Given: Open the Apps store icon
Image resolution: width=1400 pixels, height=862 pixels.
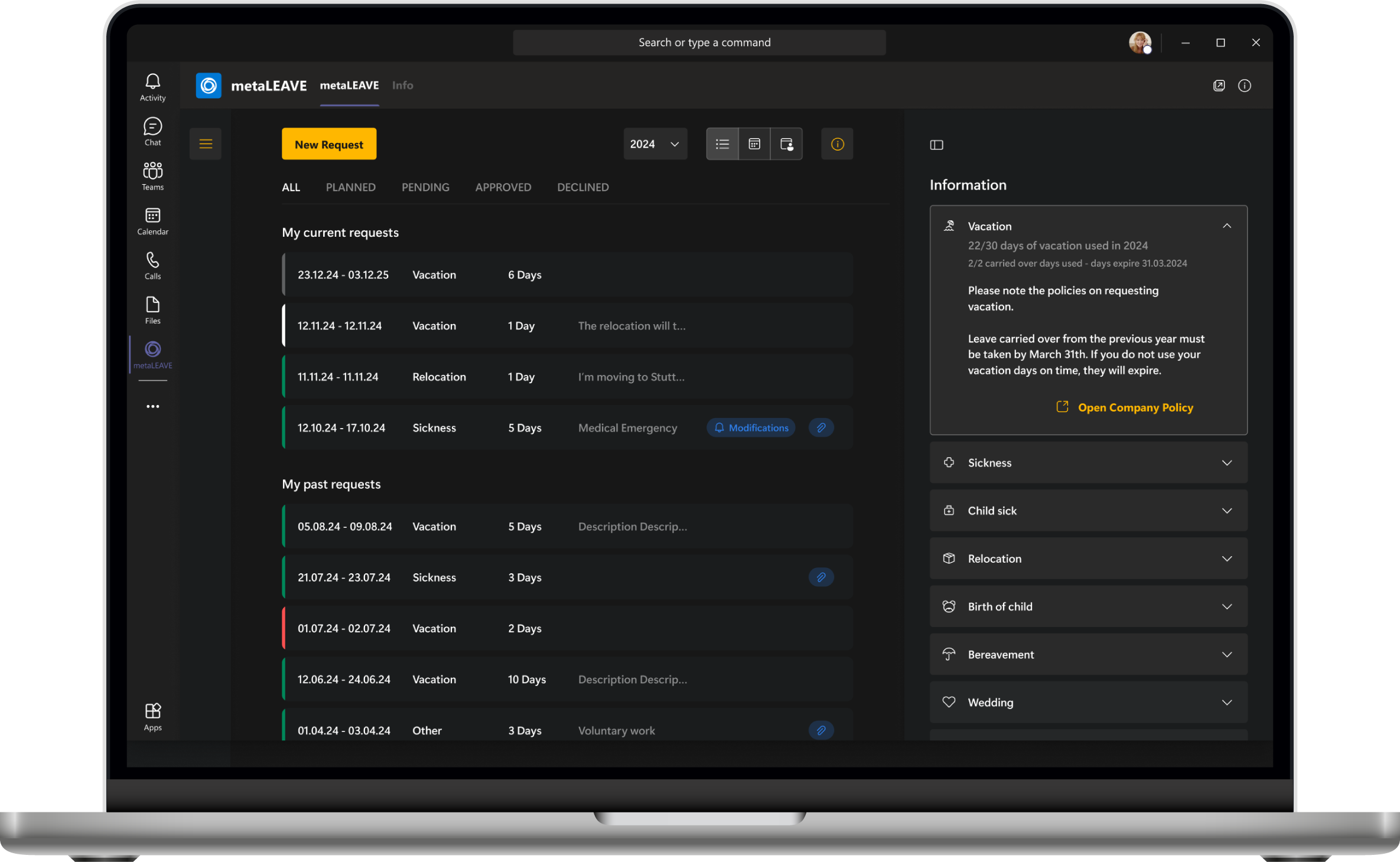Looking at the screenshot, I should pyautogui.click(x=152, y=717).
